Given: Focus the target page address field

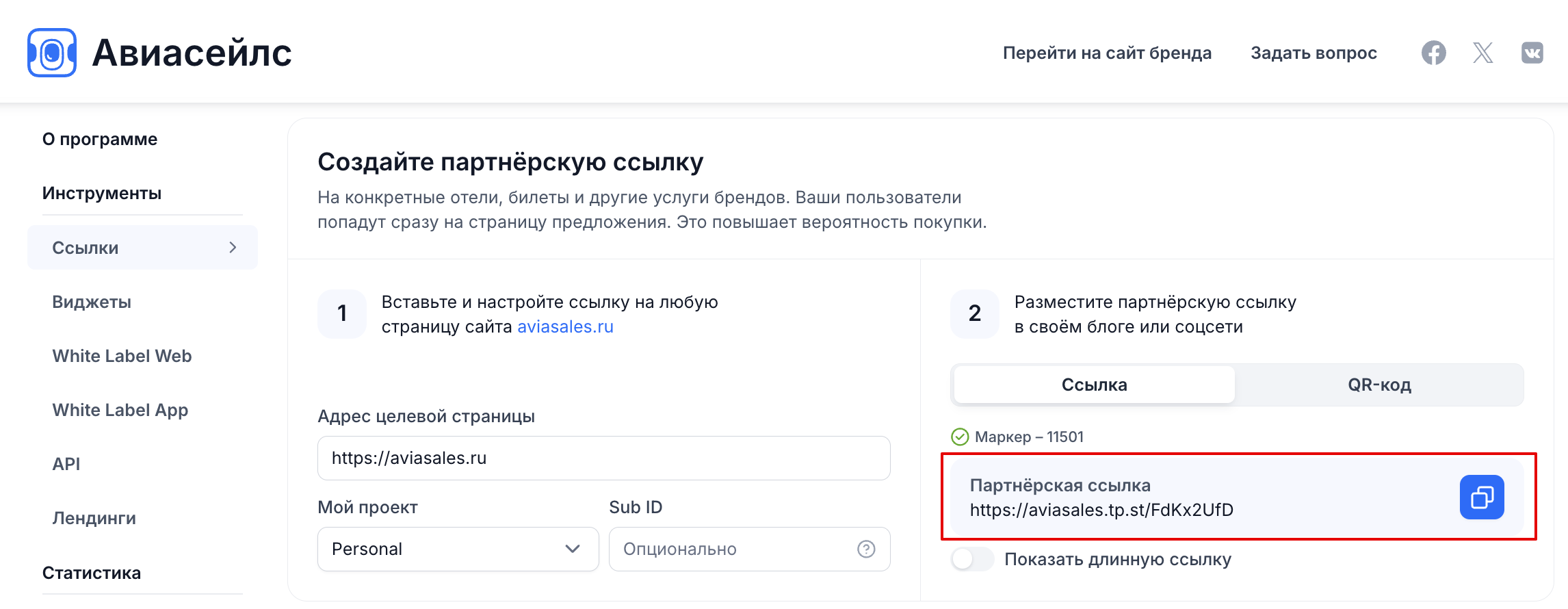Looking at the screenshot, I should pos(603,458).
